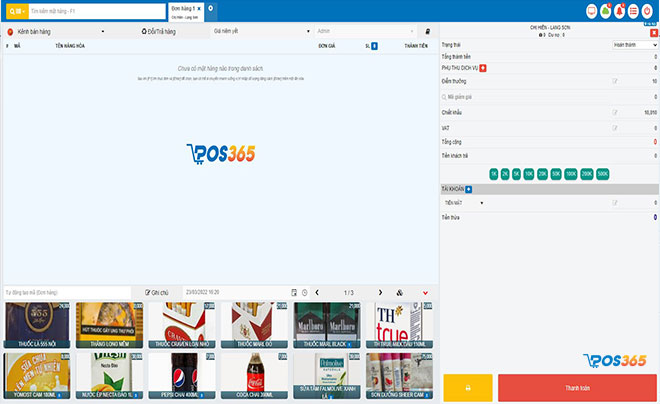Select the 500K quick cash button
Viewport: 660px width, 404px height.
[x=603, y=174]
